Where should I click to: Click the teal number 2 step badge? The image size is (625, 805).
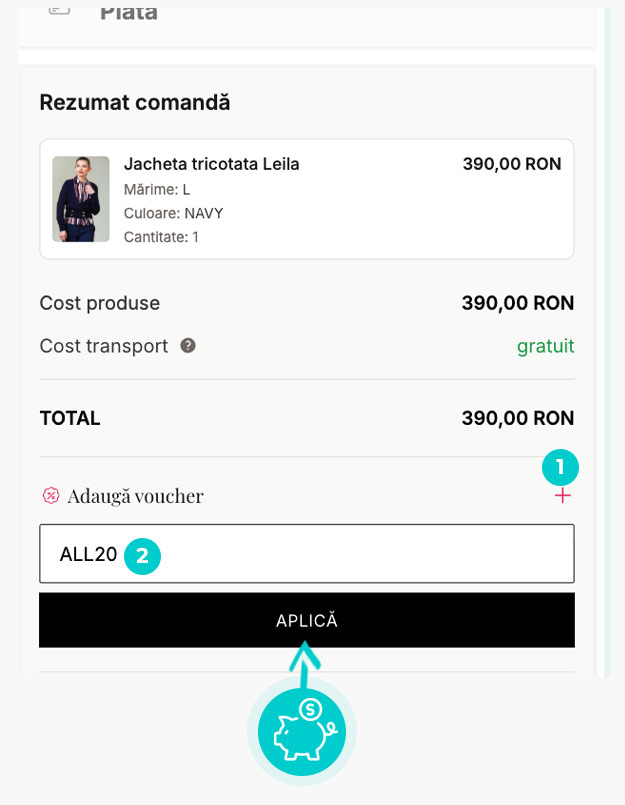[x=142, y=555]
